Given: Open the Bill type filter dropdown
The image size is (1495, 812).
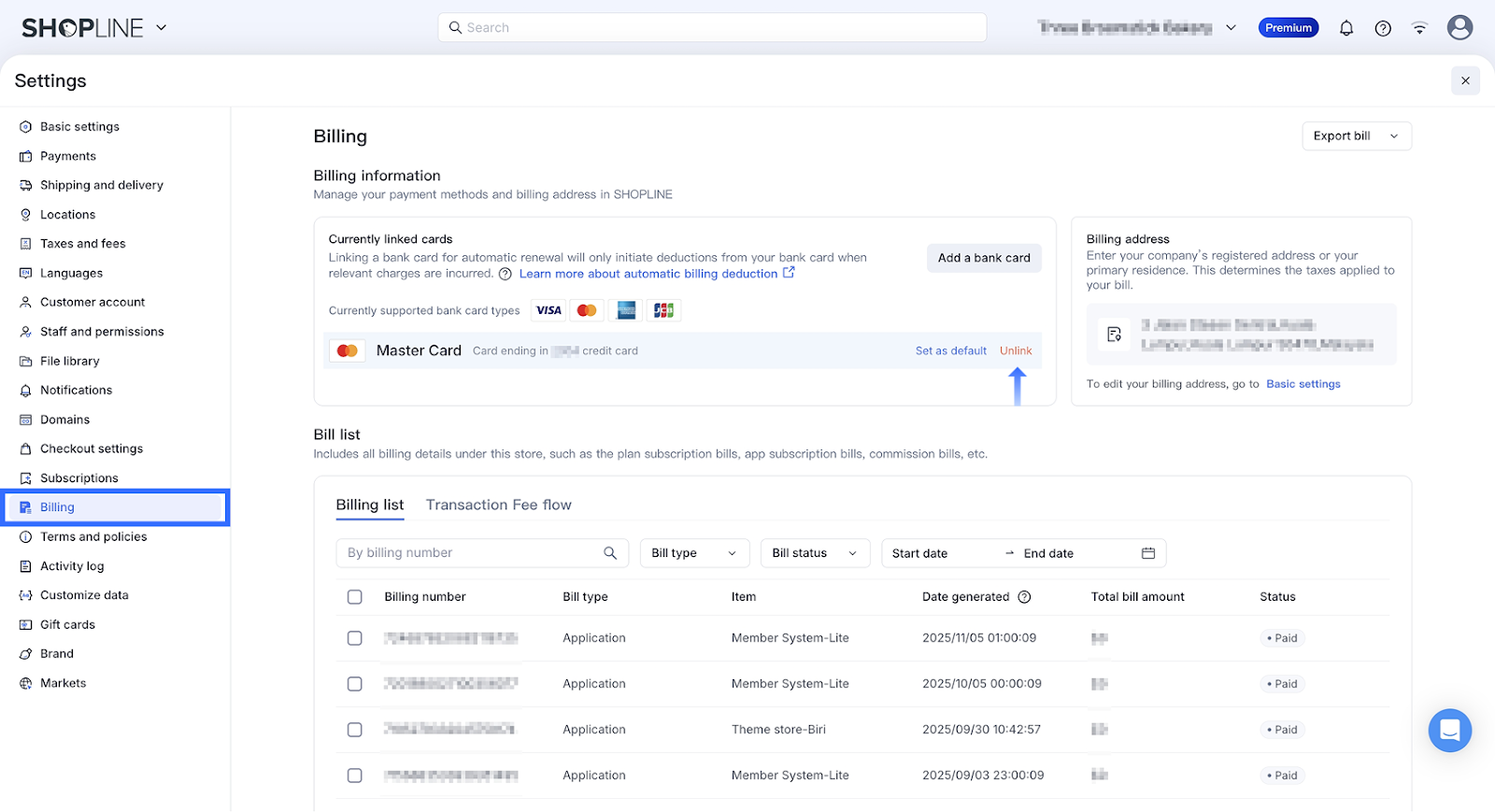Looking at the screenshot, I should point(693,553).
